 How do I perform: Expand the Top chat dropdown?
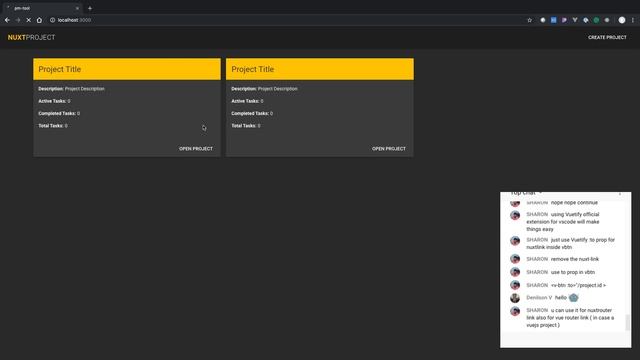[x=526, y=193]
